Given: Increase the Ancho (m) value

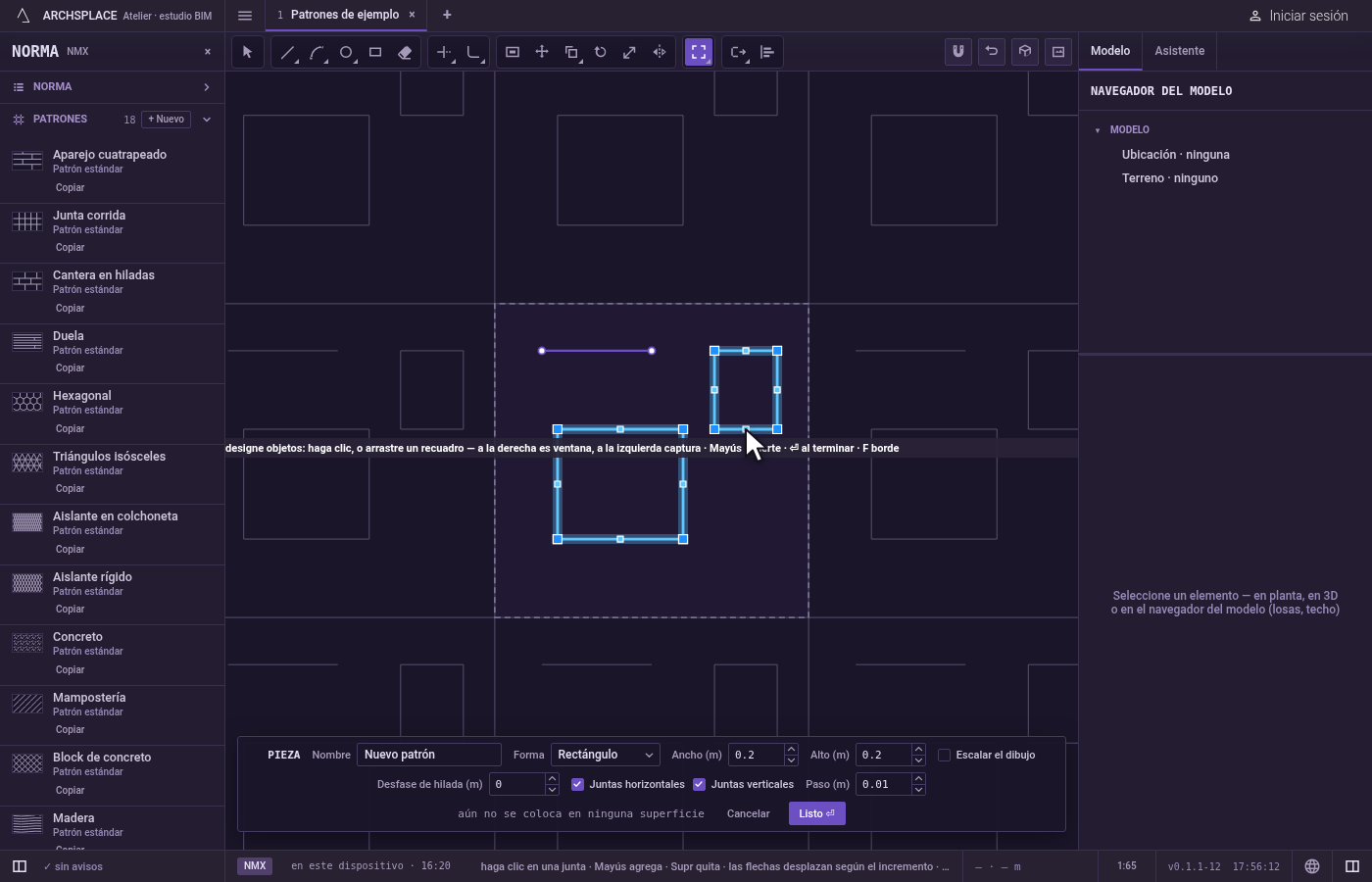Looking at the screenshot, I should [x=791, y=750].
